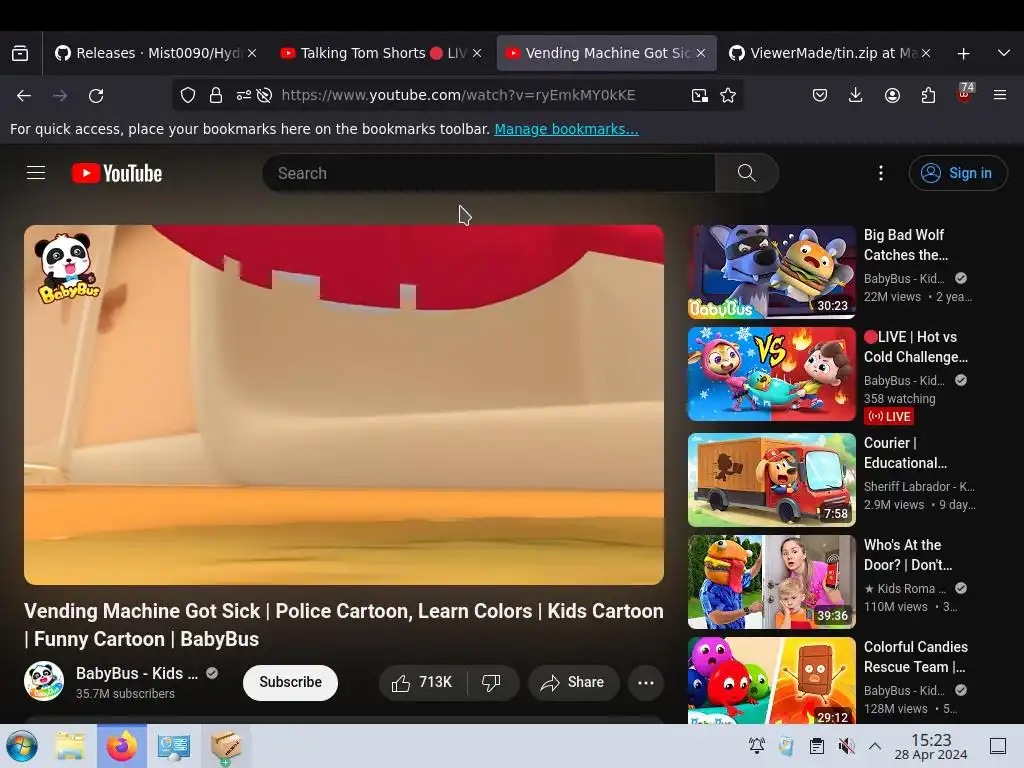This screenshot has width=1024, height=768.
Task: Reload the current page
Action: 96,95
